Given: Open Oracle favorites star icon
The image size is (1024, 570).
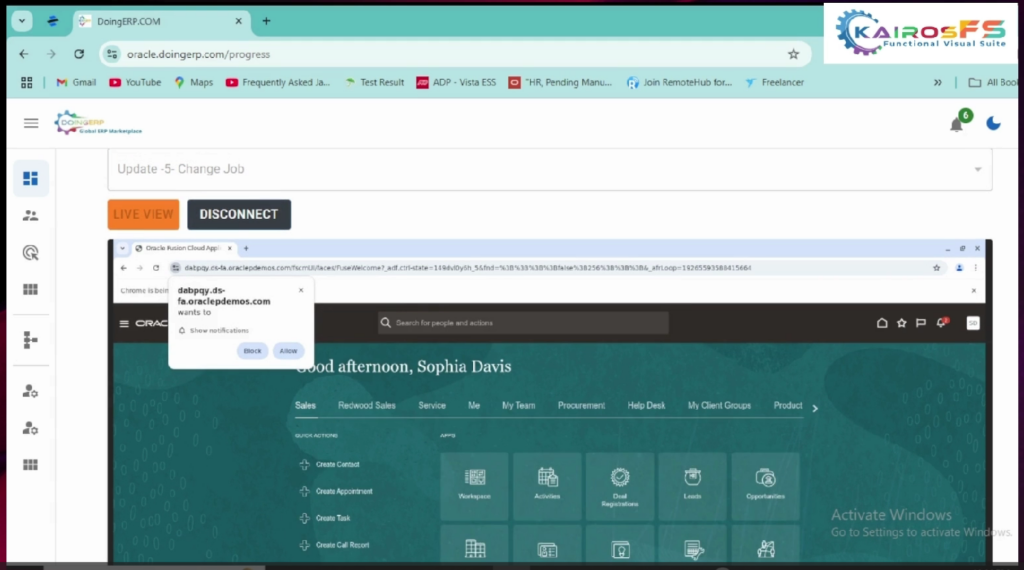Looking at the screenshot, I should click(902, 323).
